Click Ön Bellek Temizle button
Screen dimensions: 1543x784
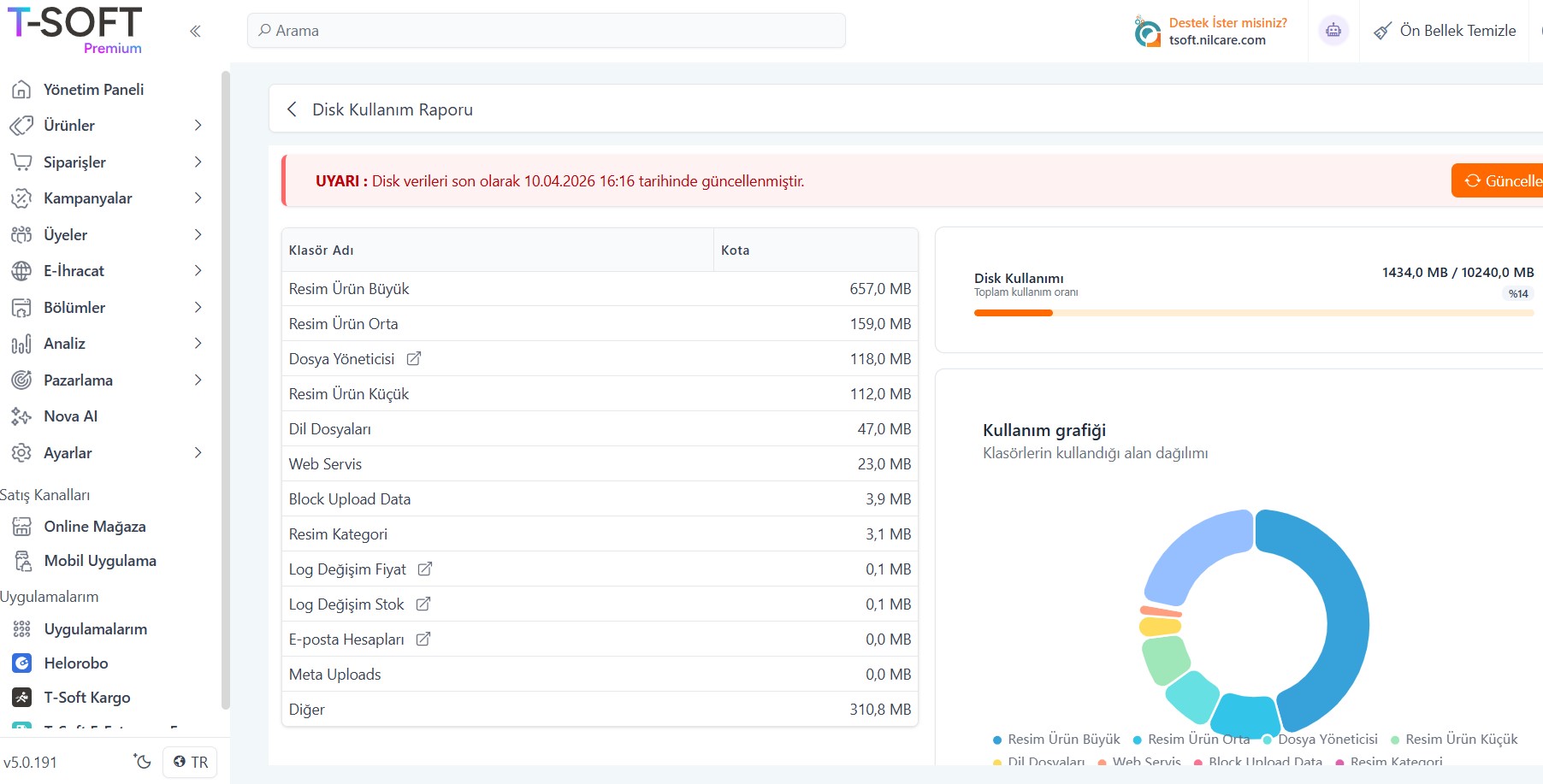tap(1445, 32)
